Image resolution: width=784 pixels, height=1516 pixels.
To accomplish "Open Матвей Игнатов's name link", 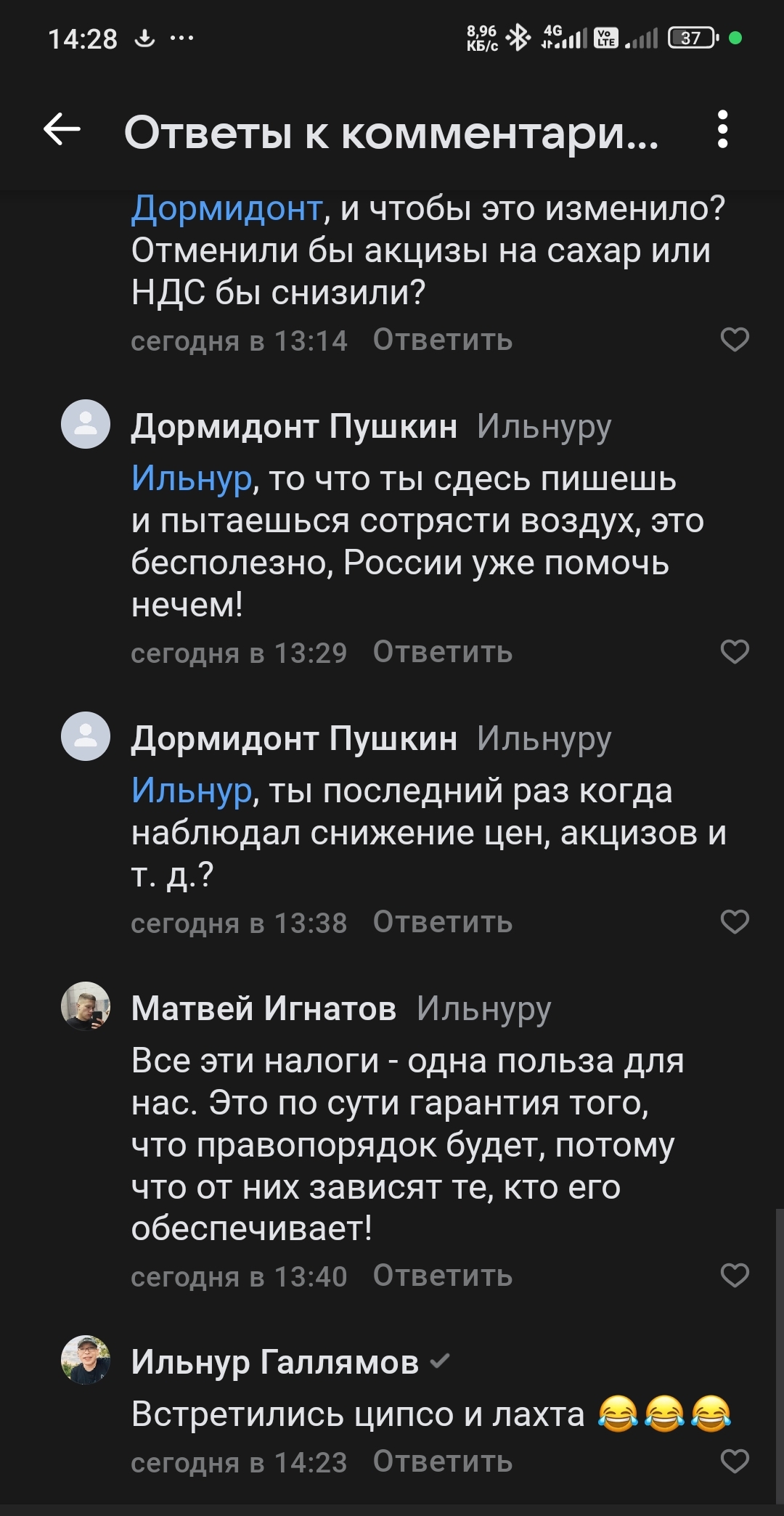I will tap(264, 1008).
